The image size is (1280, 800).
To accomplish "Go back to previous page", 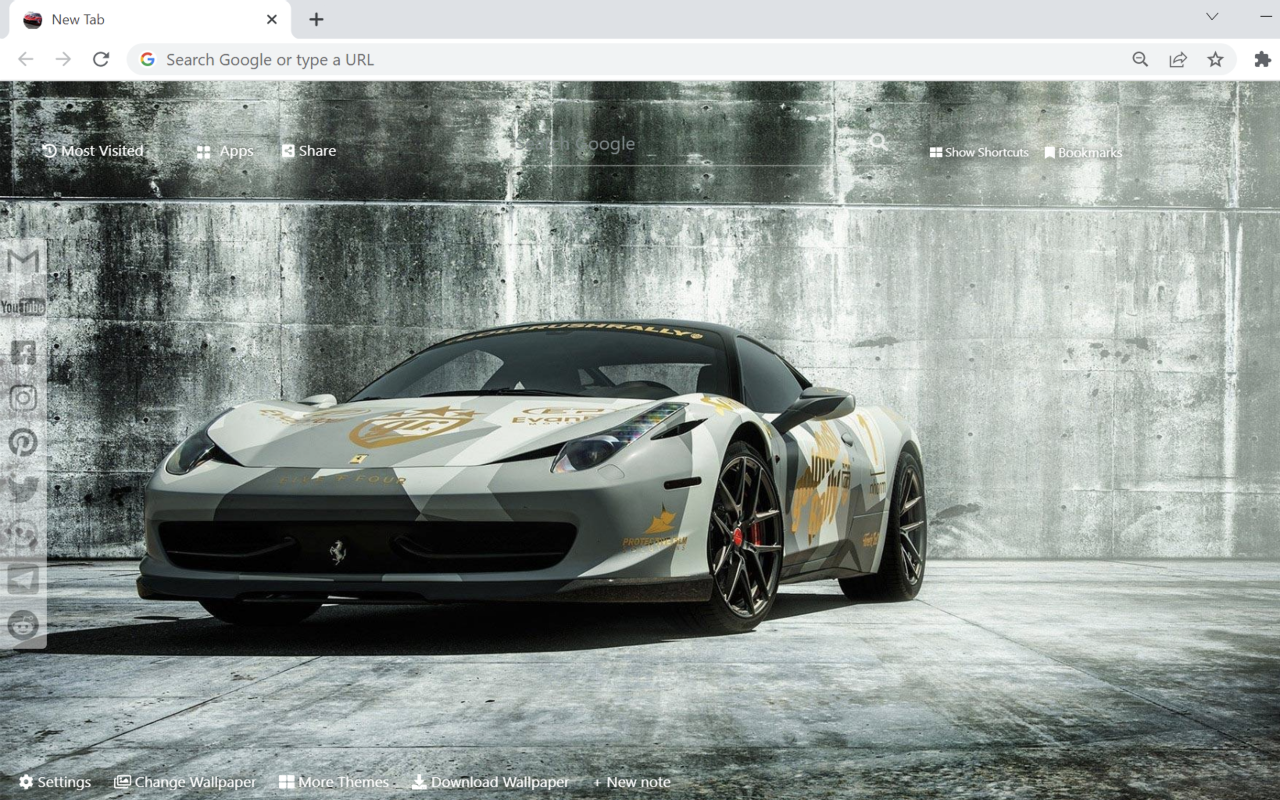I will (26, 59).
